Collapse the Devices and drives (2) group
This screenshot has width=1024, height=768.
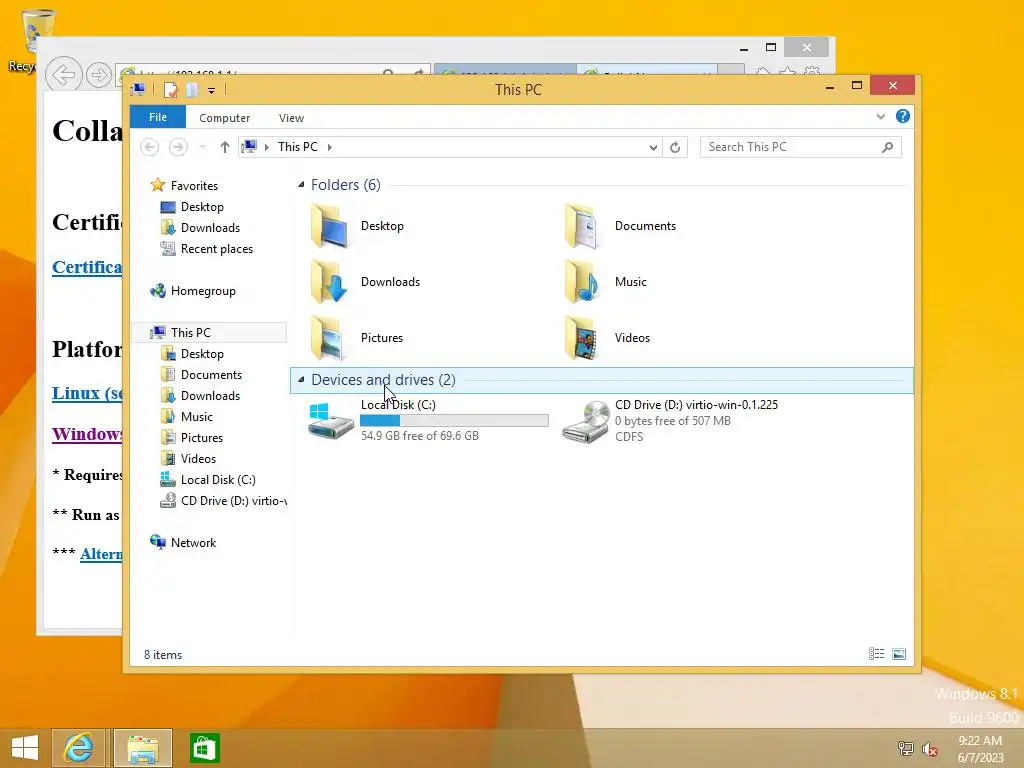[301, 379]
